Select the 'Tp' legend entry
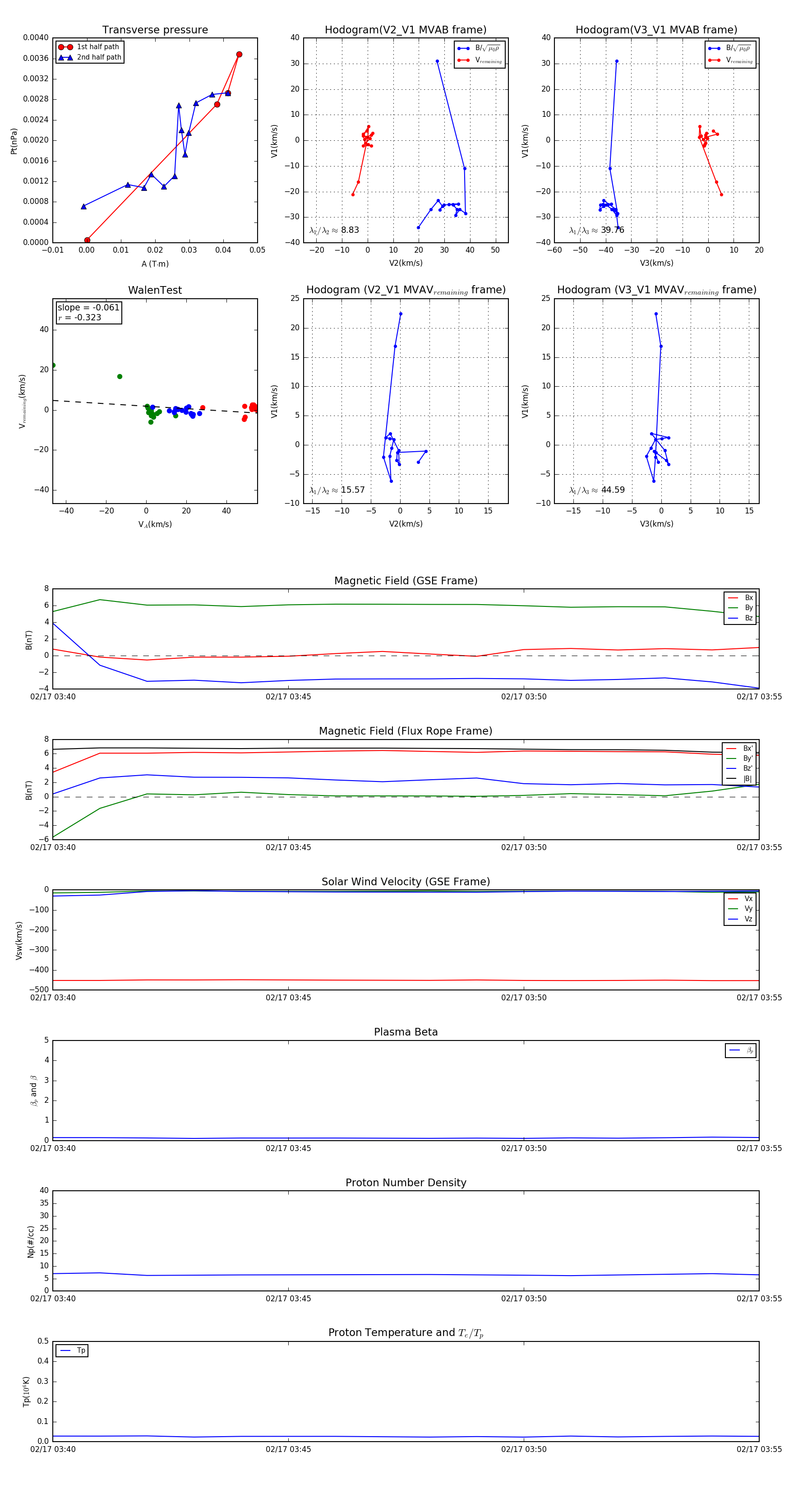The image size is (812, 1489). (72, 1351)
